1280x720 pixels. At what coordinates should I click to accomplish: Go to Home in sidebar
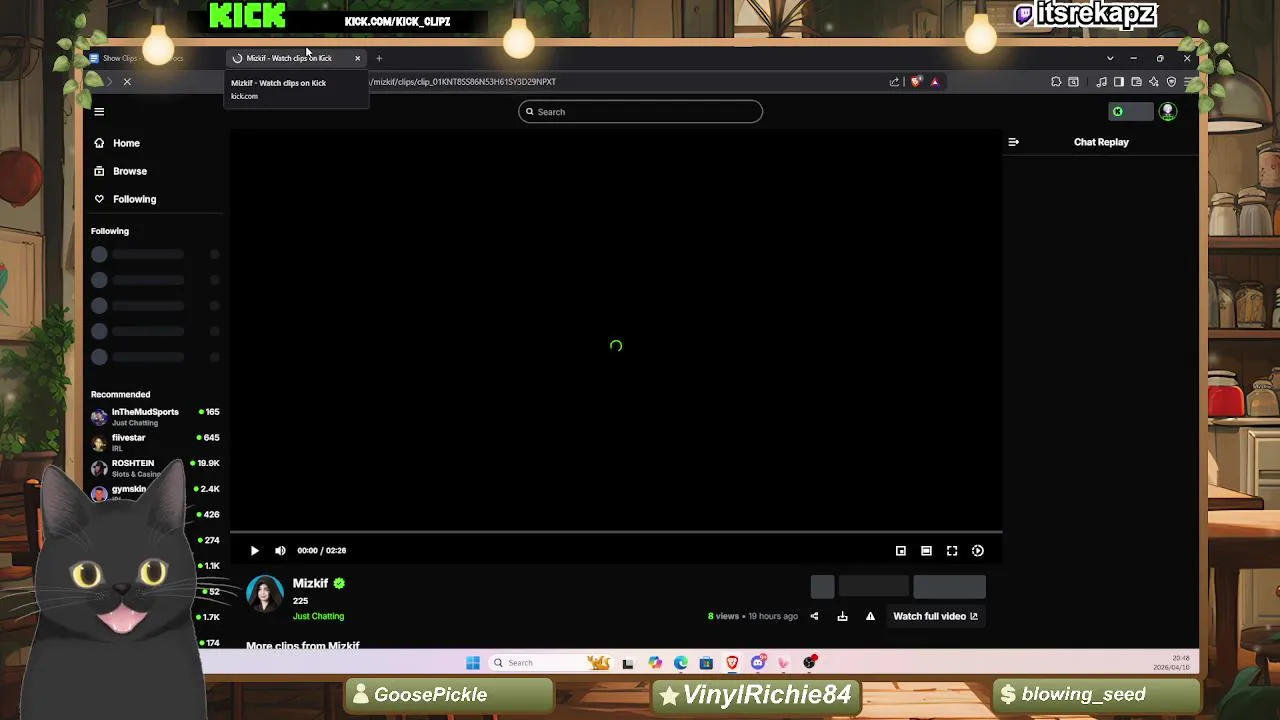126,143
